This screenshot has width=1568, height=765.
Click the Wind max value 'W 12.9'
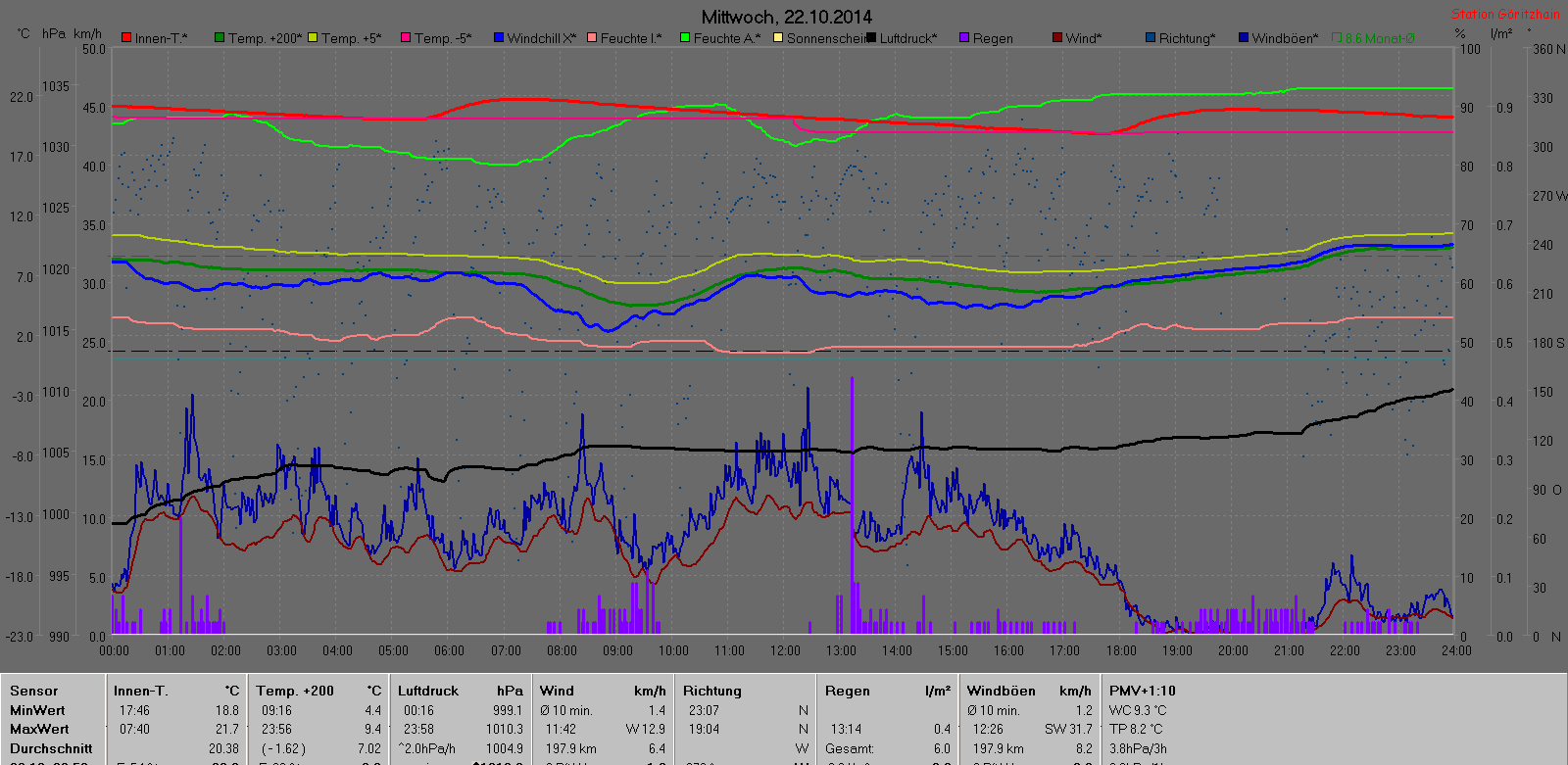[x=646, y=729]
